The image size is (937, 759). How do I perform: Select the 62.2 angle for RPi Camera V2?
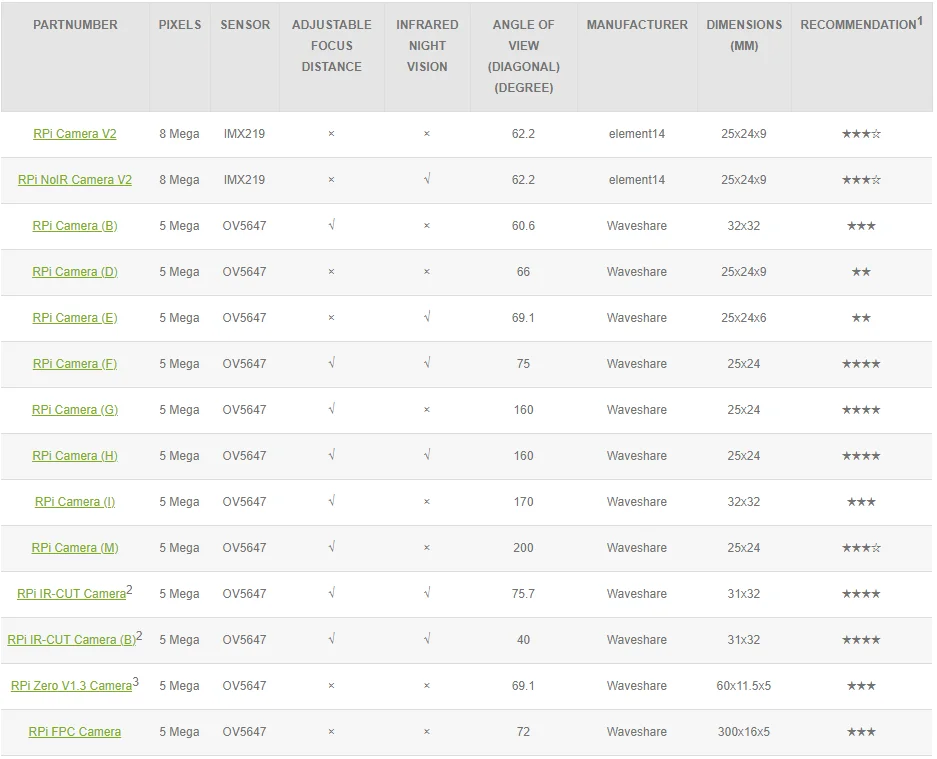point(523,134)
